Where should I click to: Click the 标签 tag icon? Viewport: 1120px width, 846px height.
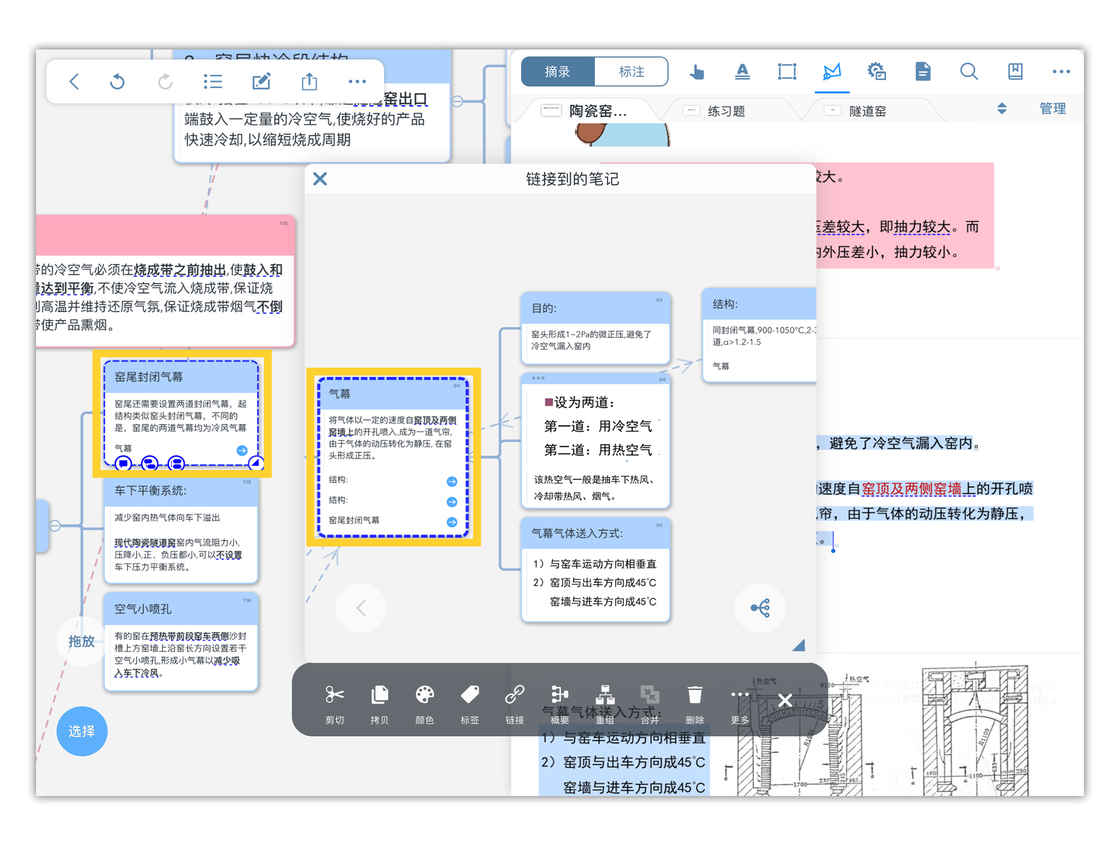469,695
